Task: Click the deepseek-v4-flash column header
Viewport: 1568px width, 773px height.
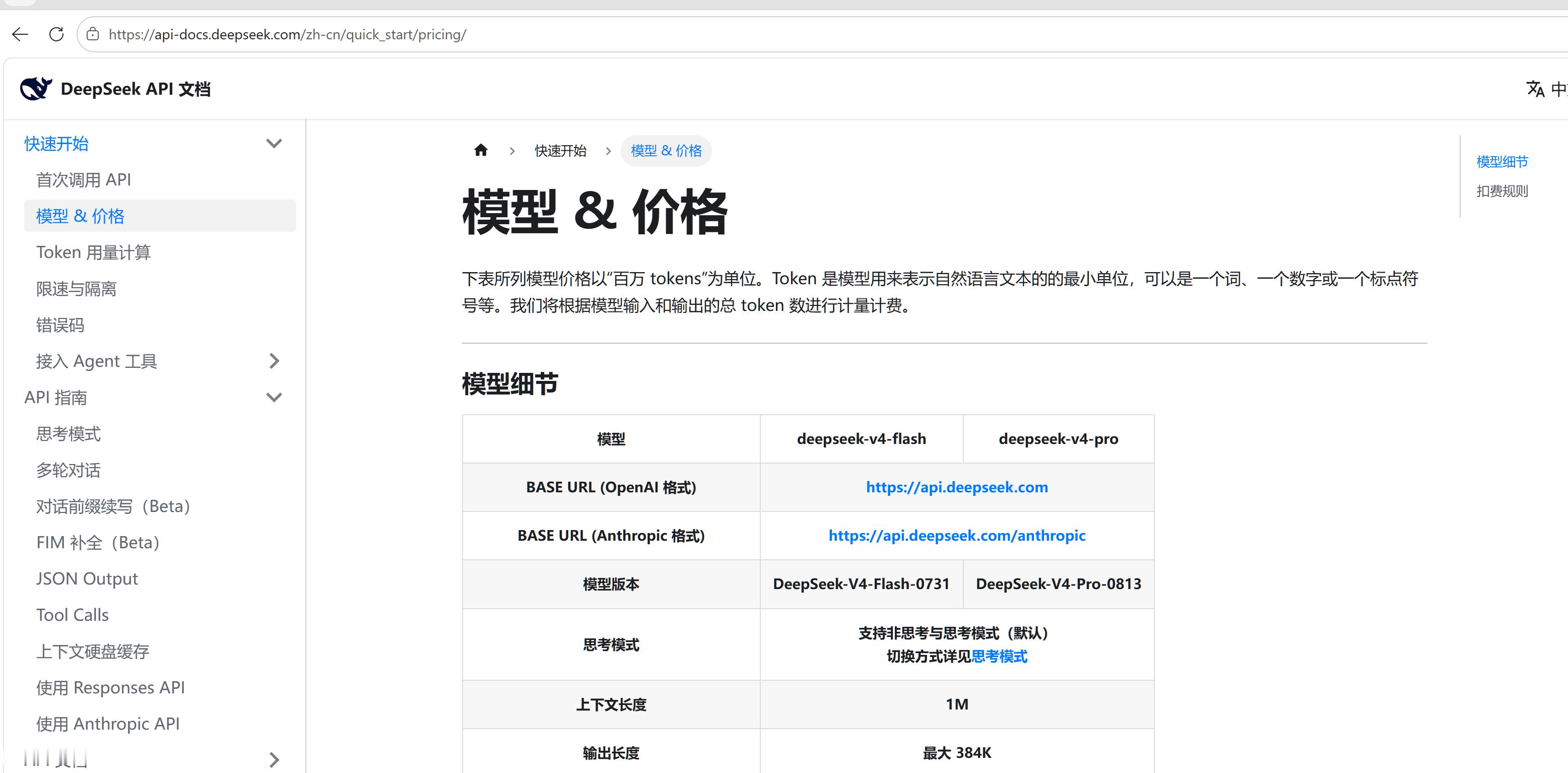Action: point(861,439)
